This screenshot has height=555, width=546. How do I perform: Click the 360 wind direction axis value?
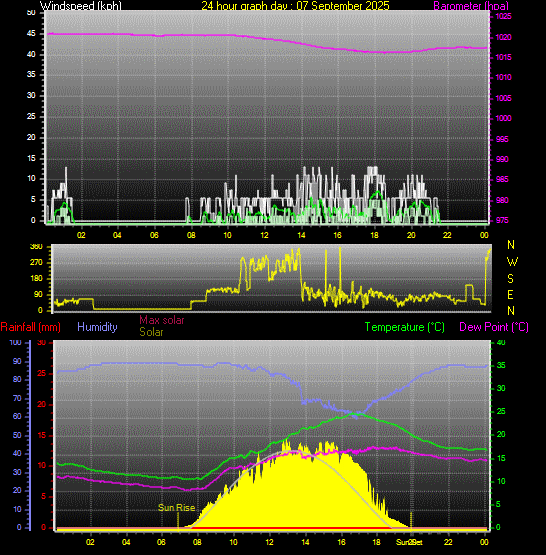click(36, 246)
